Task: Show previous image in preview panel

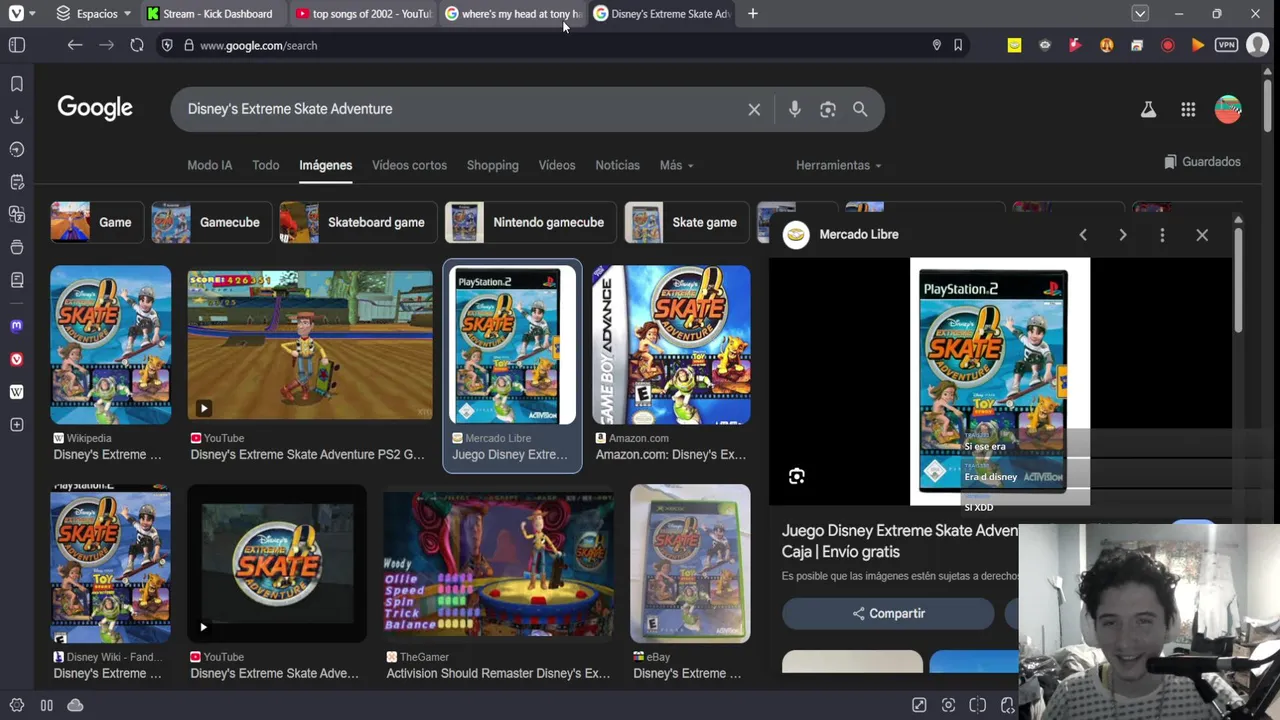Action: click(1082, 234)
